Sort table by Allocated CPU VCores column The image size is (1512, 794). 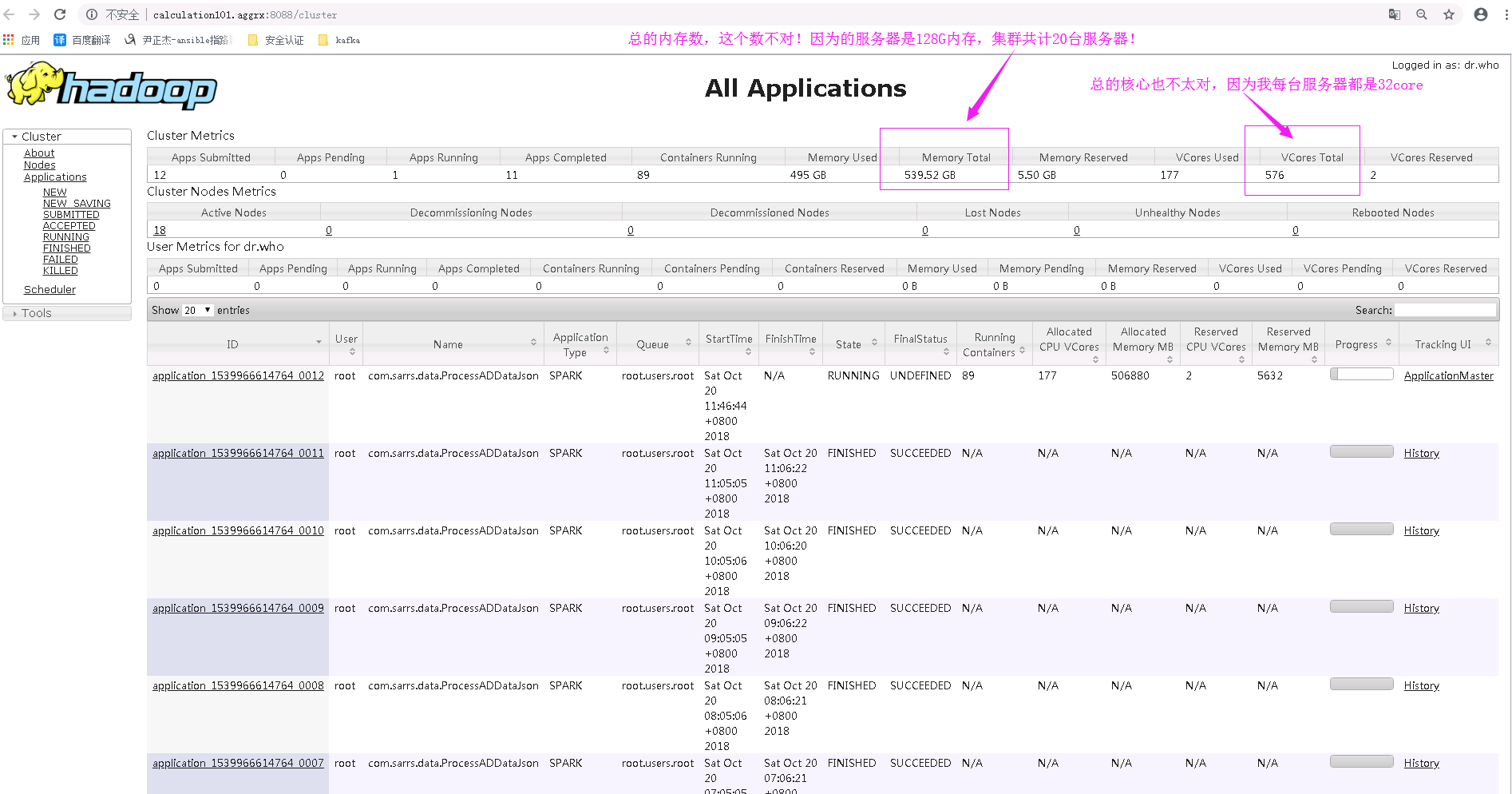tap(1095, 359)
